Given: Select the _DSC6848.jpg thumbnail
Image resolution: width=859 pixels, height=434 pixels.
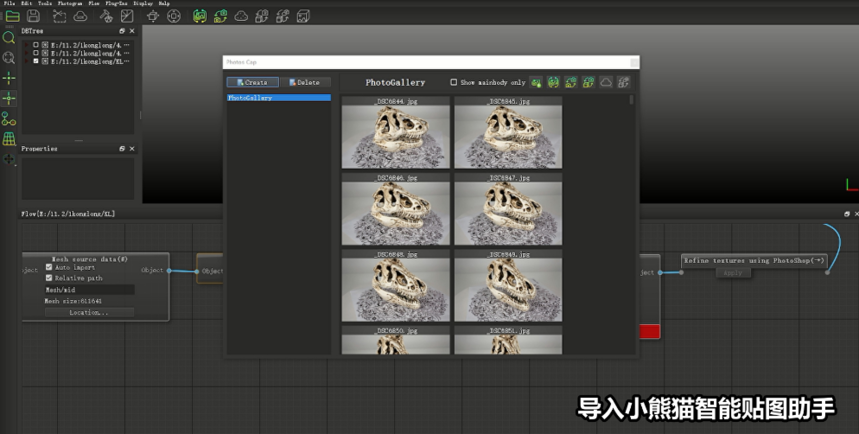Looking at the screenshot, I should tap(396, 286).
